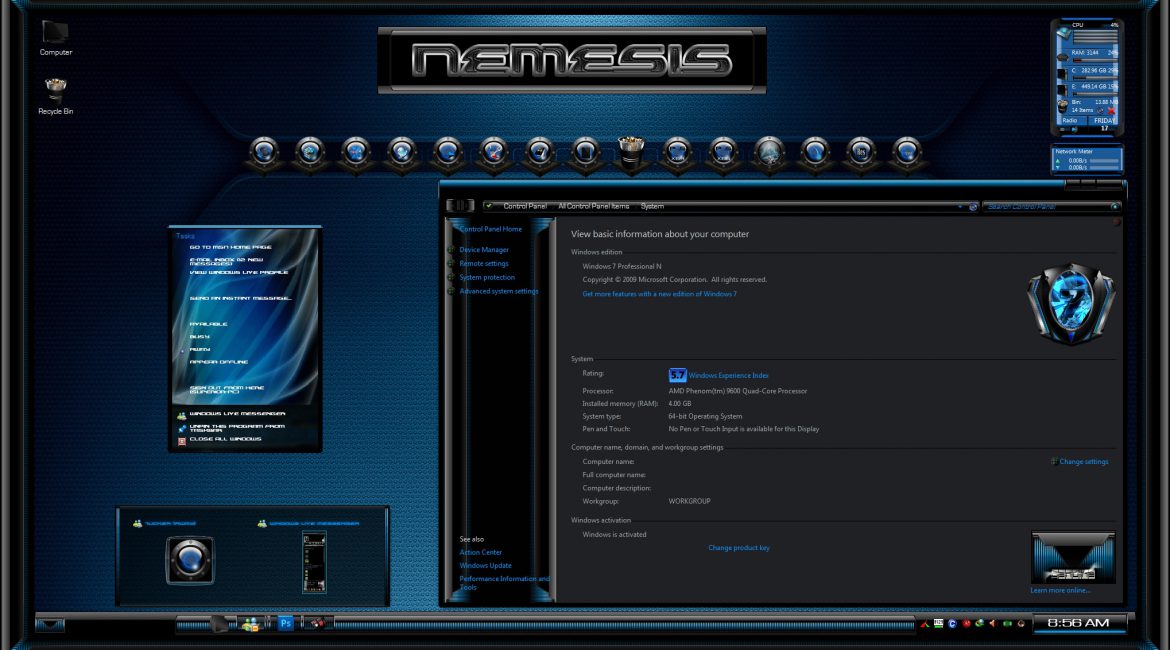This screenshot has width=1170, height=650.
Task: Open Remote settings
Action: [x=484, y=263]
